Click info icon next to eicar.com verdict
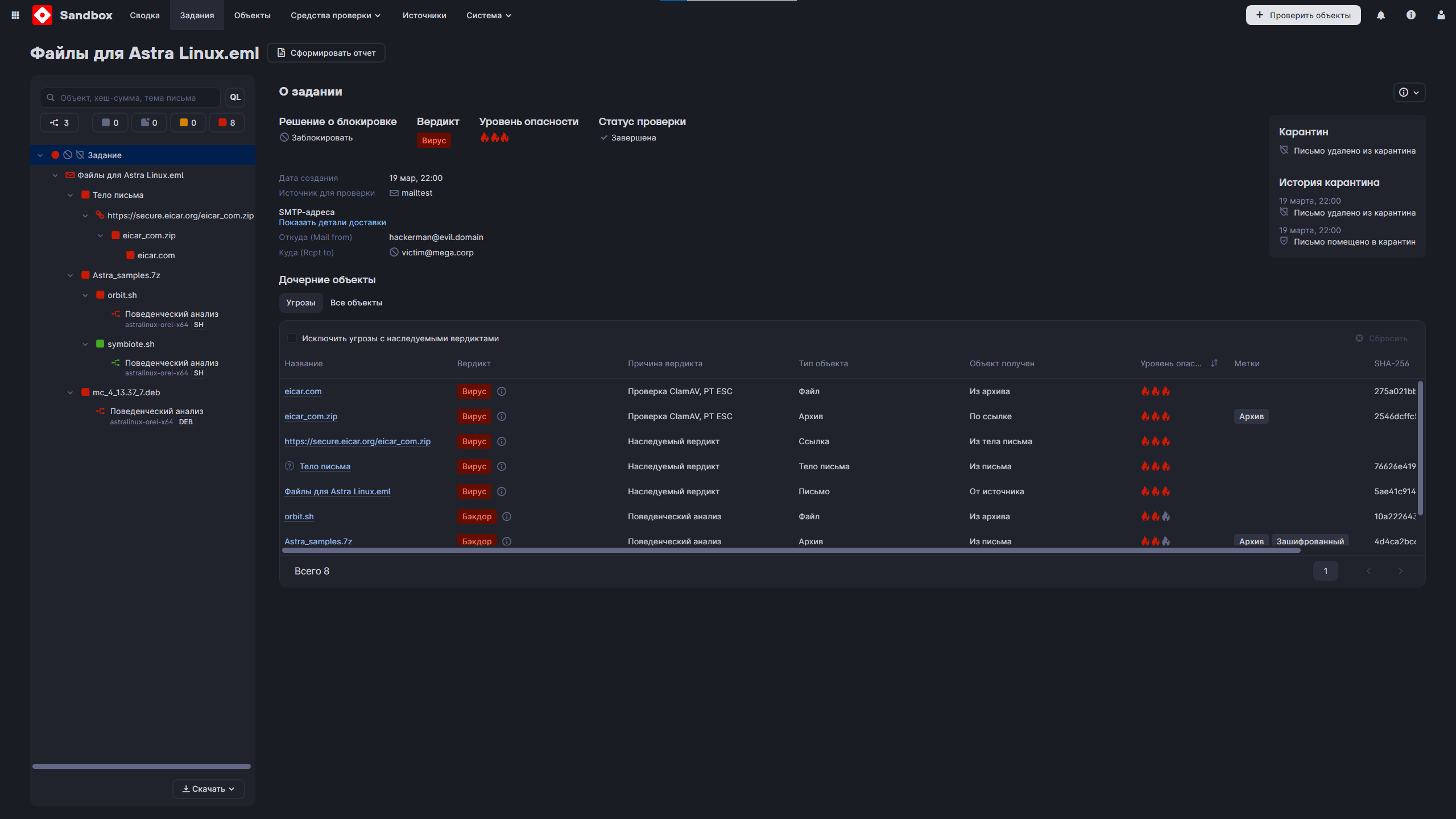1456x819 pixels. coord(502,391)
